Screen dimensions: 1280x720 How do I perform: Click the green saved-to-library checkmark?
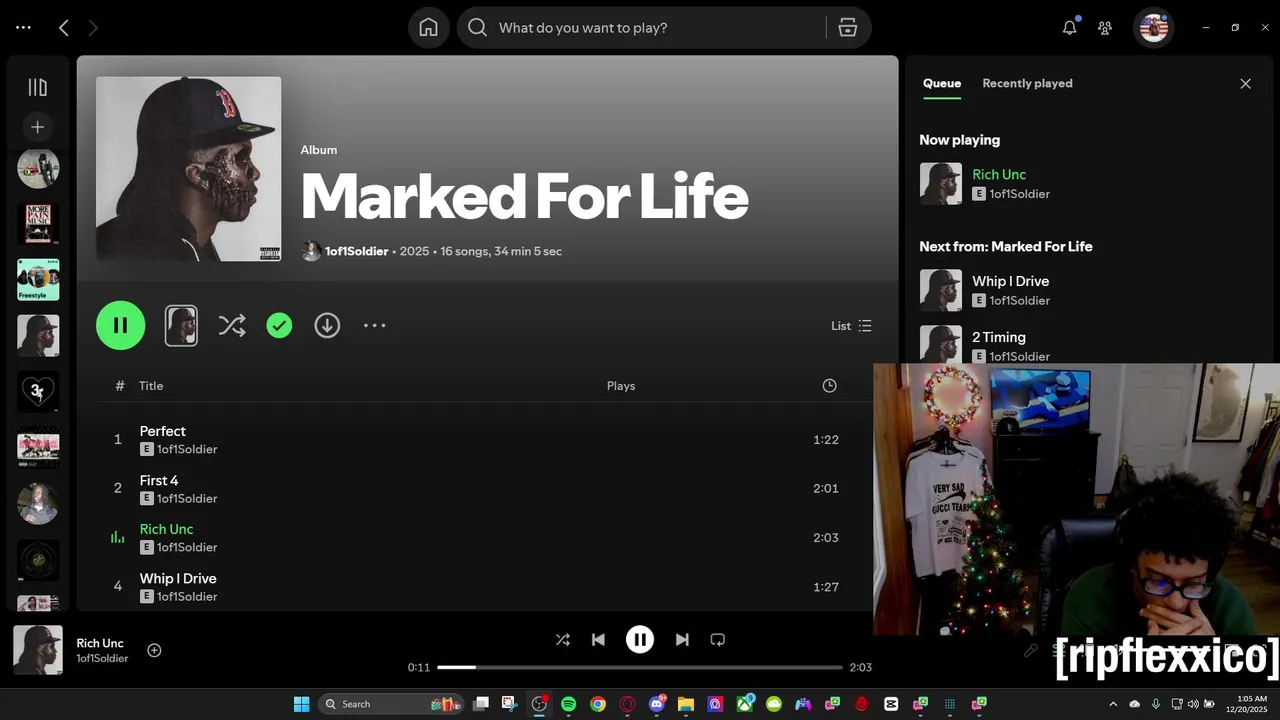(279, 325)
